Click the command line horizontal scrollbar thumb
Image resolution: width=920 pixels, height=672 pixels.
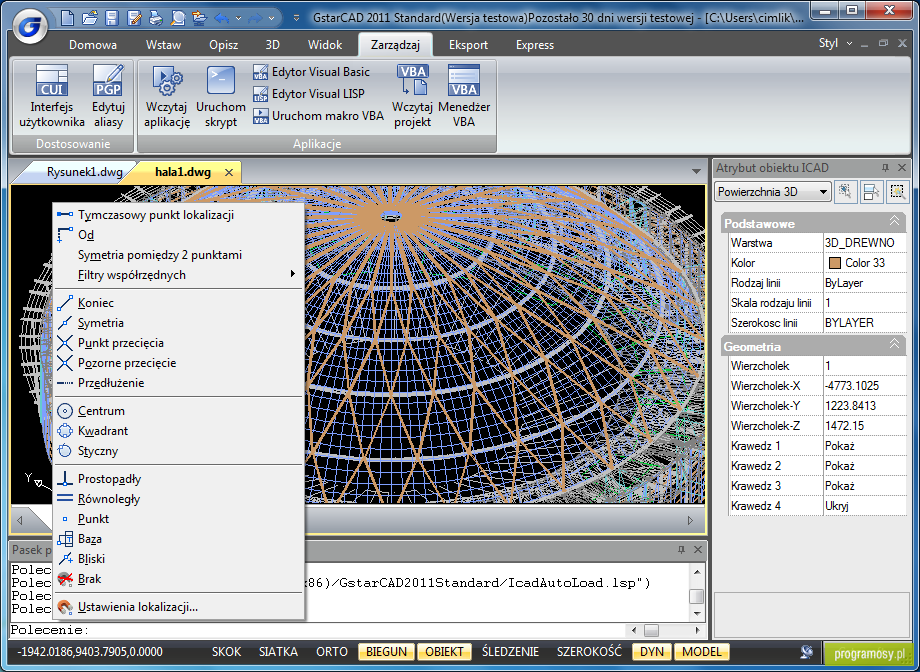651,630
